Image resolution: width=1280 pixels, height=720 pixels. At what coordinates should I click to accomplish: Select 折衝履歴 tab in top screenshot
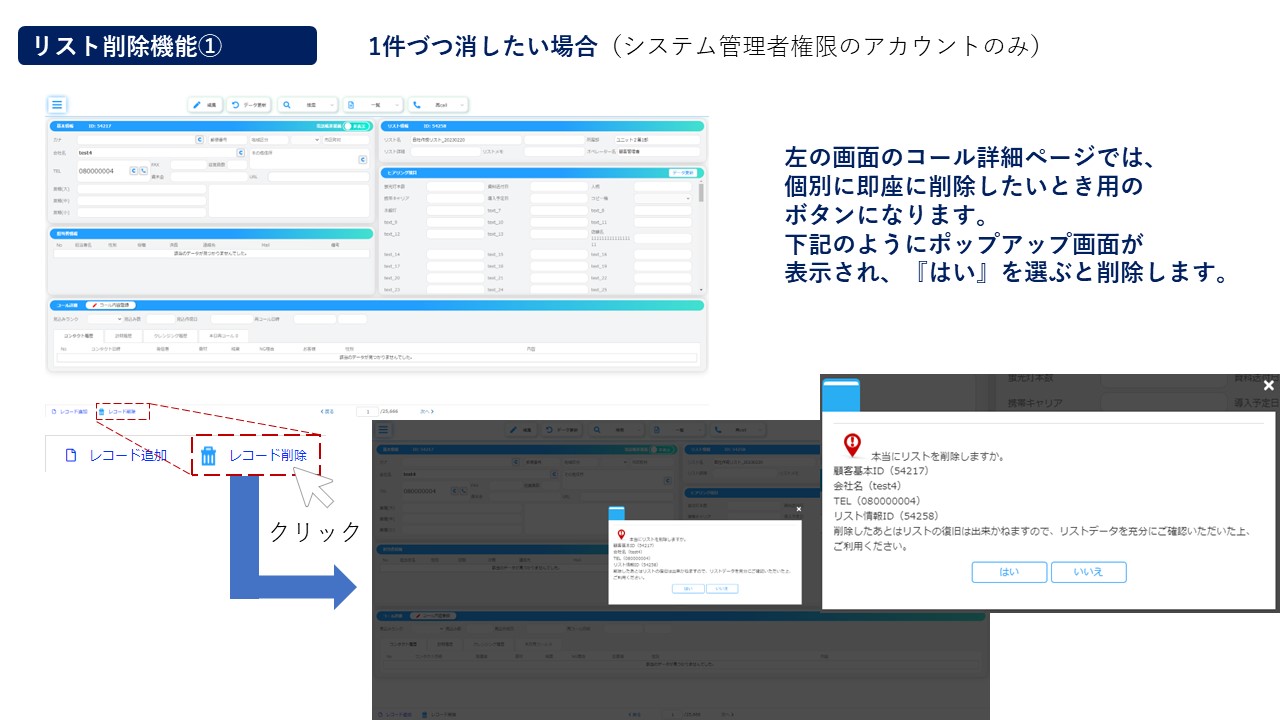(x=124, y=336)
